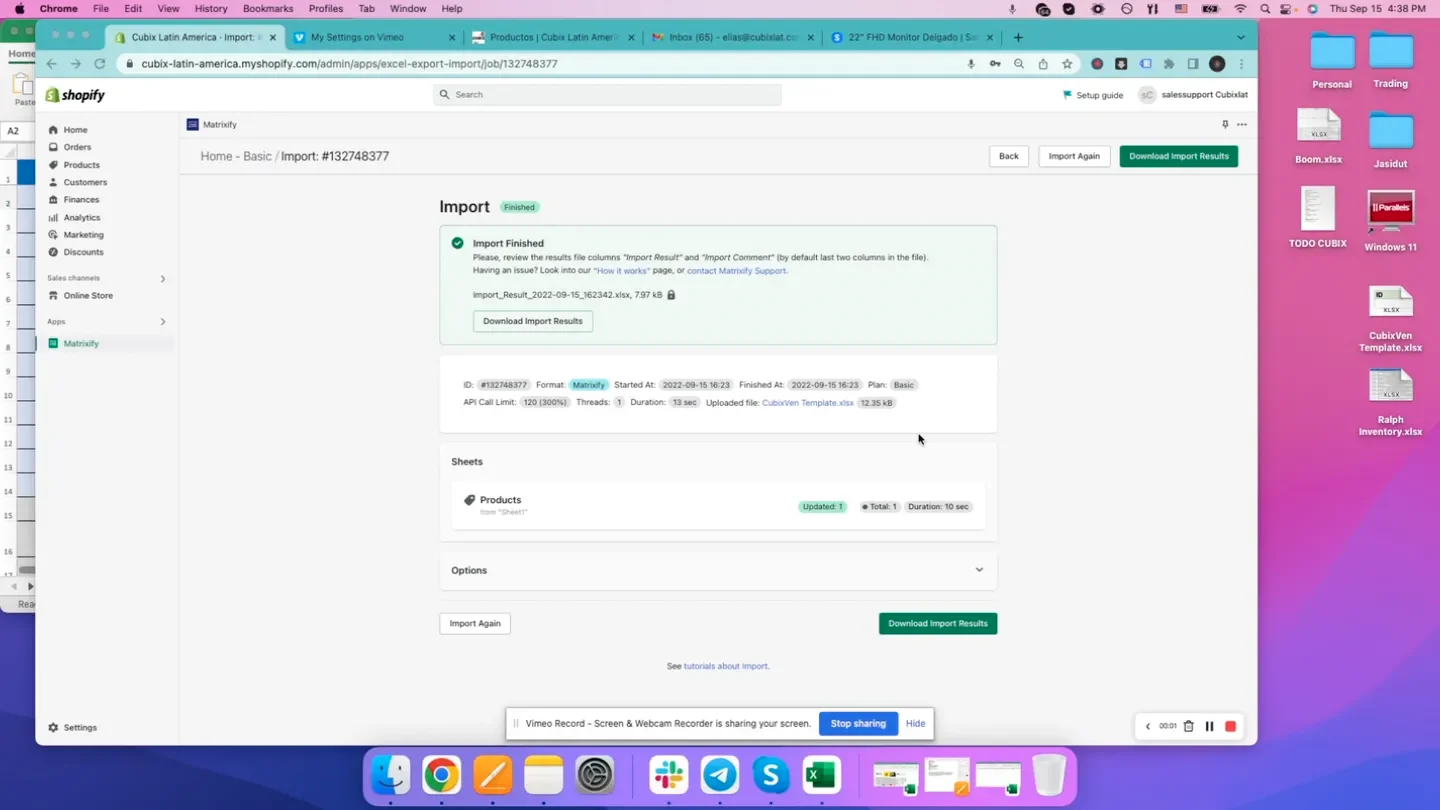Viewport: 1440px width, 810px height.
Task: Open Products in Shopify sidebar
Action: click(81, 165)
